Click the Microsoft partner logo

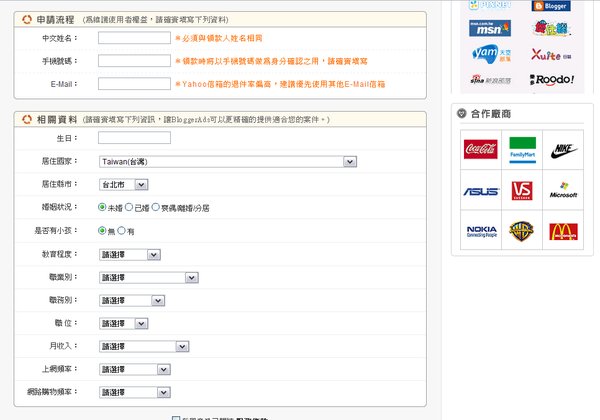coord(563,190)
